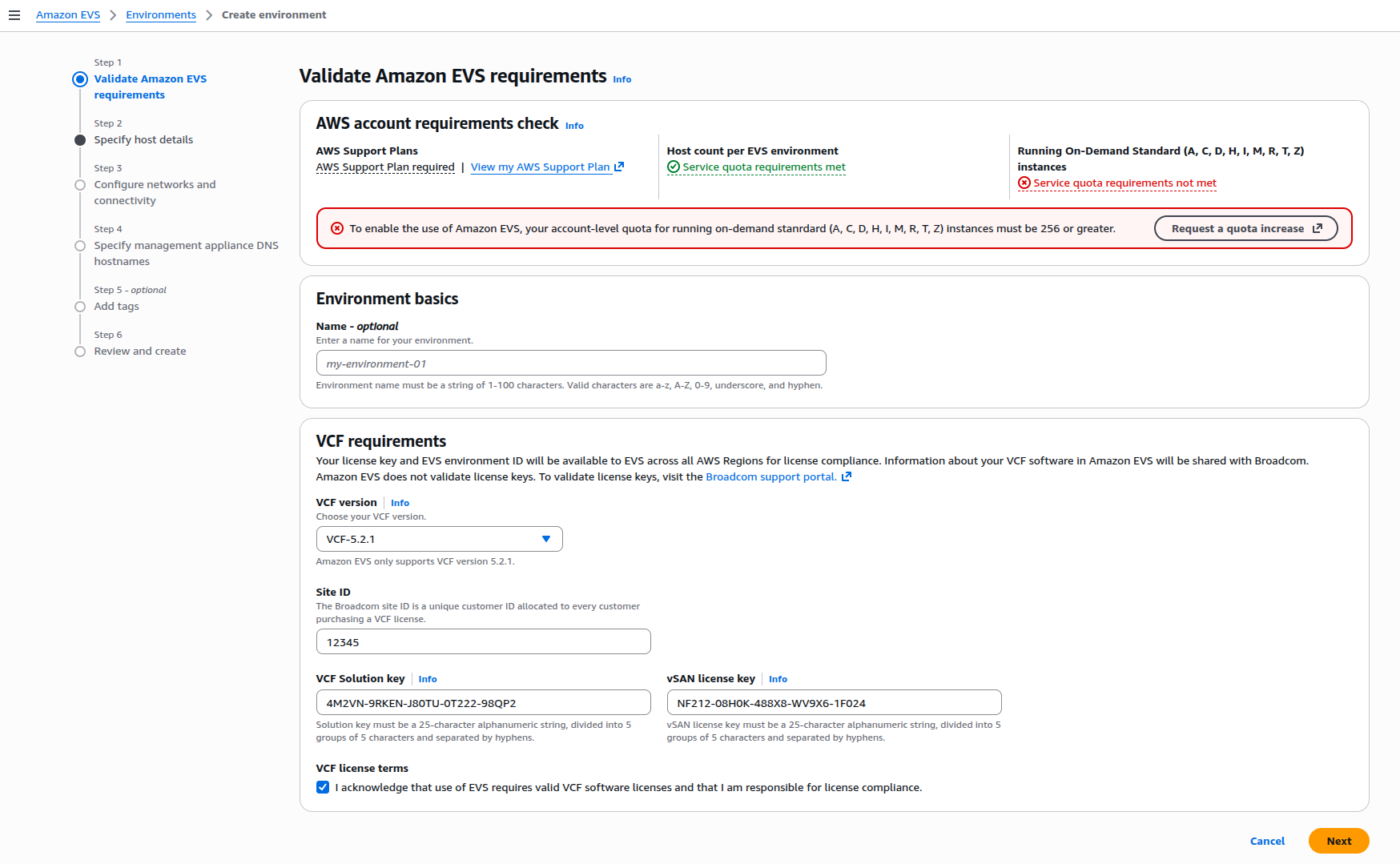Click the Info icon next to VCF Solution key
Screen dimensions: 1400x864
(x=428, y=679)
